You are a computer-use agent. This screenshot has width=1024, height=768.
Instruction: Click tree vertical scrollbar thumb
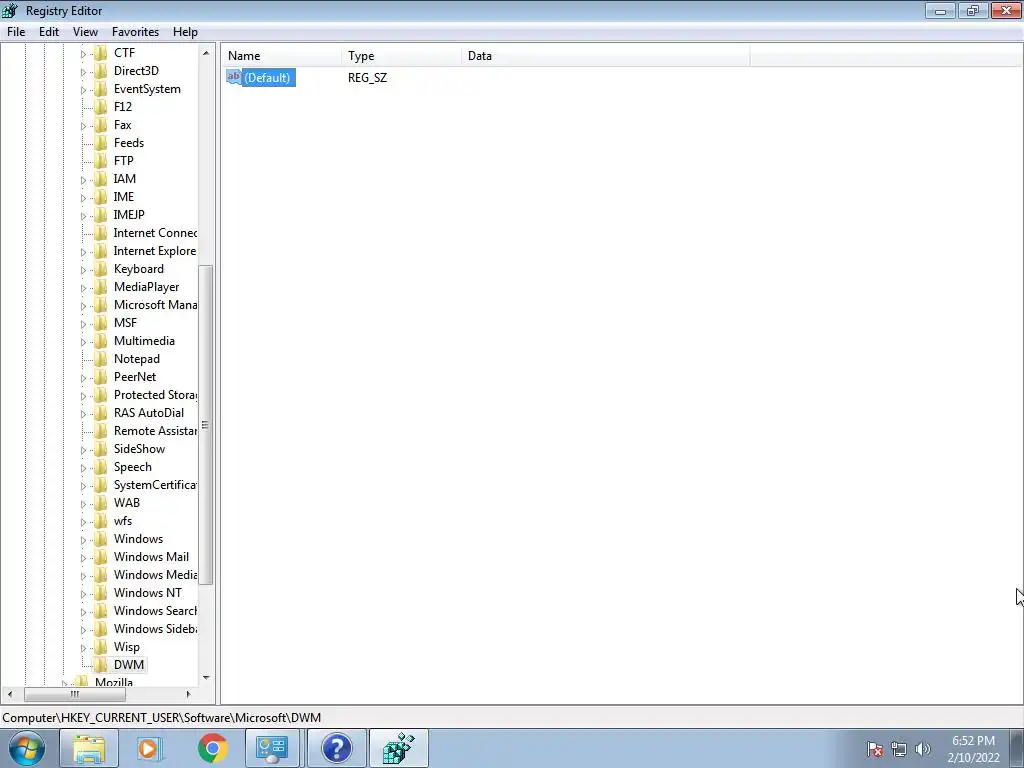(x=206, y=424)
